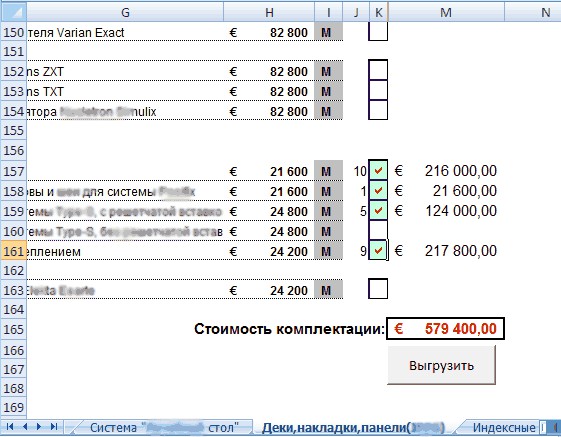Go to first sheet tab navigation arrow
The image size is (561, 437).
click(x=10, y=426)
